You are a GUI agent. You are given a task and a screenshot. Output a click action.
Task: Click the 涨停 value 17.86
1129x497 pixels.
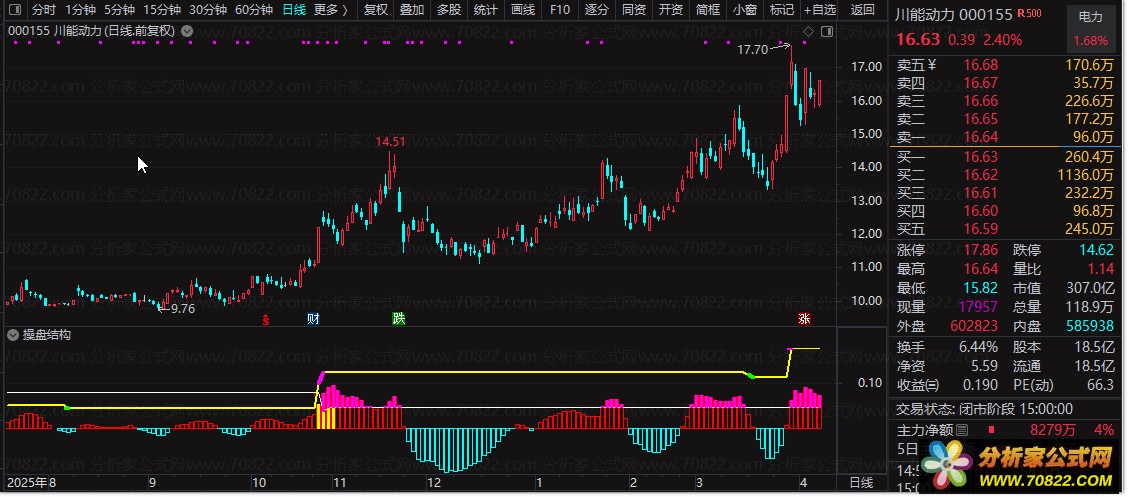point(981,250)
